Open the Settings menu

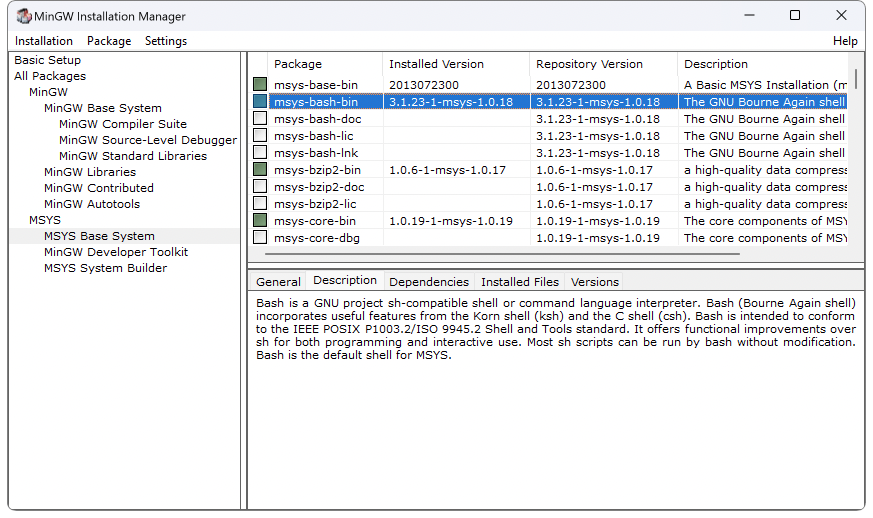coord(166,41)
